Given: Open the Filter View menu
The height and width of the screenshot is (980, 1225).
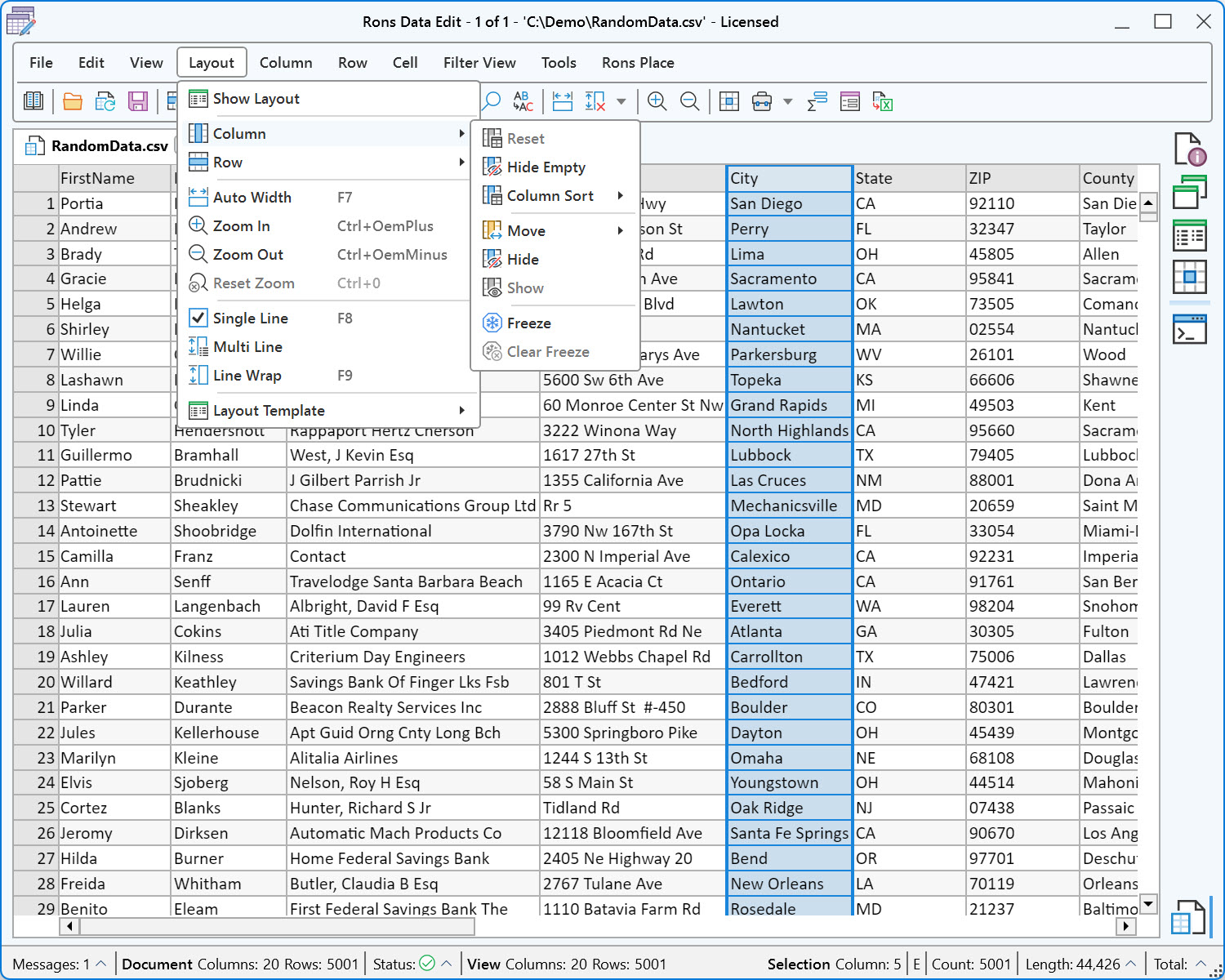Looking at the screenshot, I should (x=479, y=63).
